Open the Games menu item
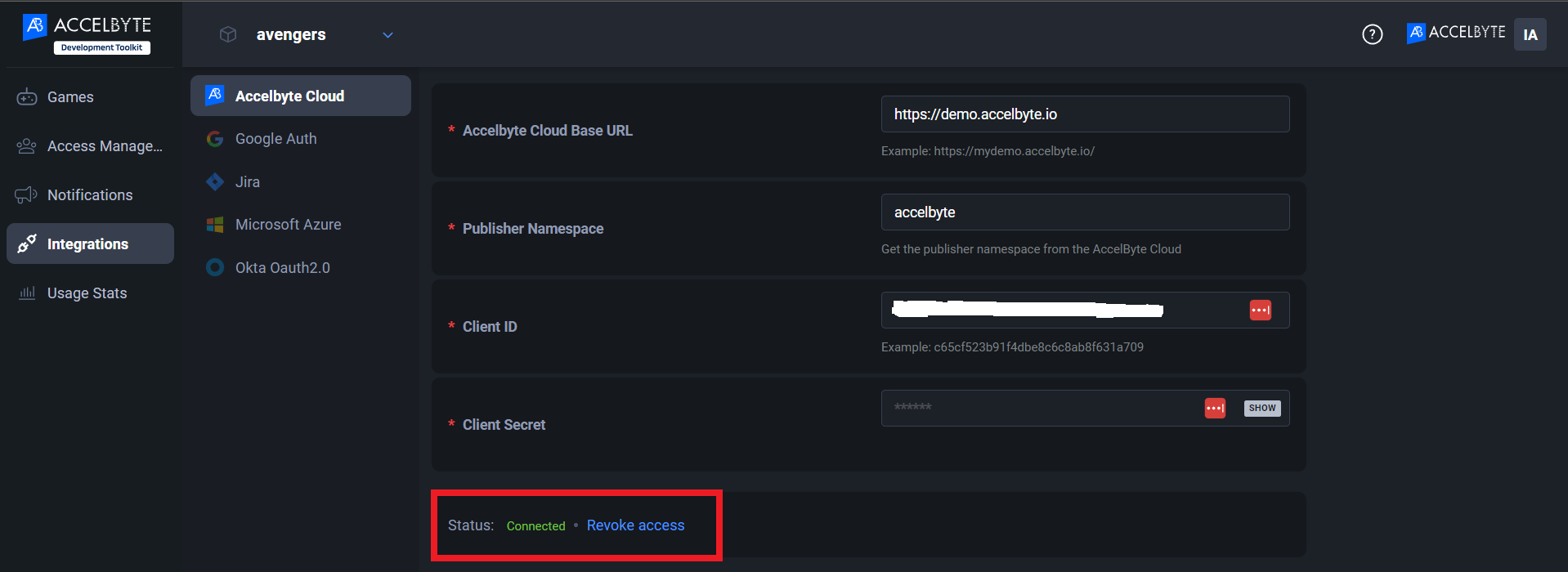This screenshot has height=572, width=1568. 90,97
